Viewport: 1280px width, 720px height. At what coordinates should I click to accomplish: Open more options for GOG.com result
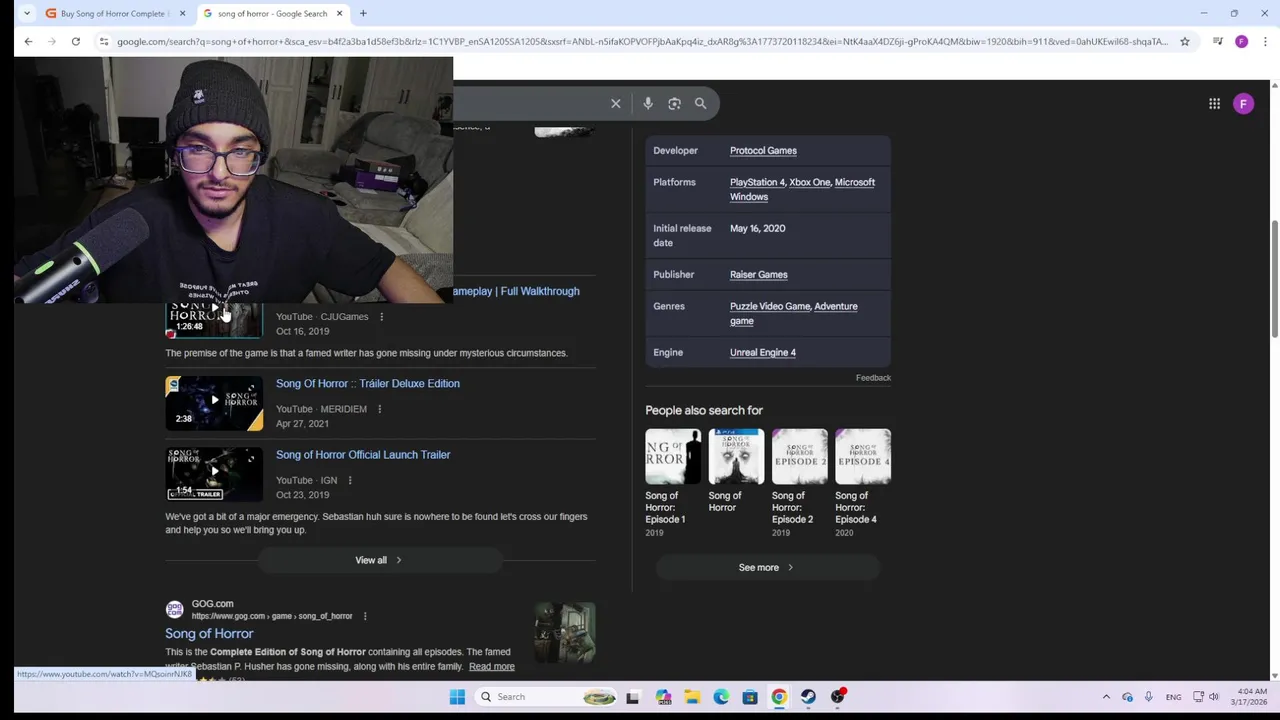pos(365,616)
